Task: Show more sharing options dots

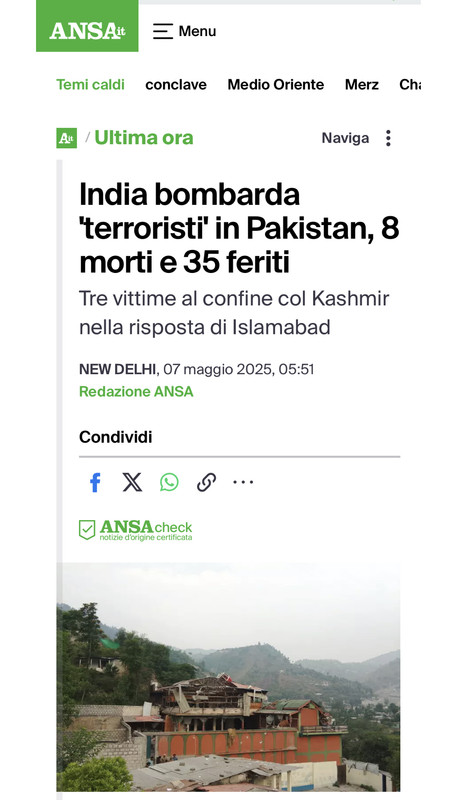Action: tap(243, 482)
